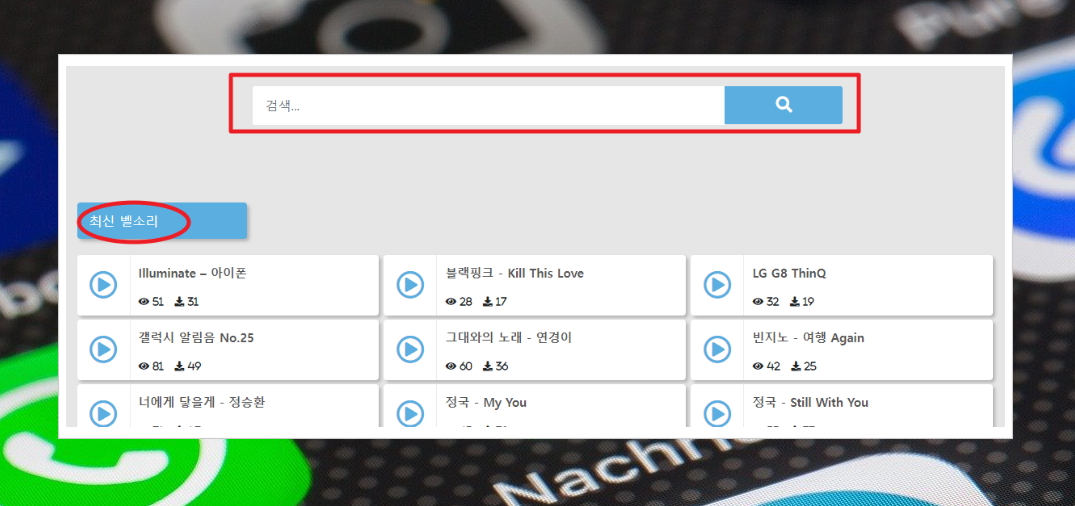Play the Illuminate – 아이폰 ringtone

tap(104, 285)
